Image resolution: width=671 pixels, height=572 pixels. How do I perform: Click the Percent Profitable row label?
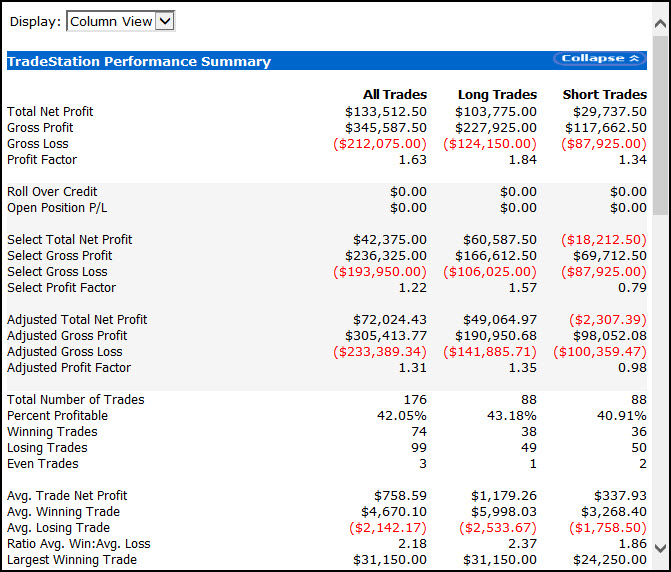pyautogui.click(x=57, y=415)
